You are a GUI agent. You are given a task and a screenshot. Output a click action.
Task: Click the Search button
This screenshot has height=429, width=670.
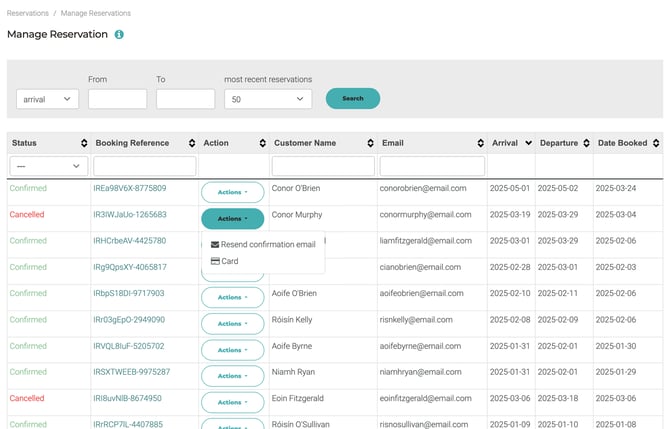(x=353, y=98)
